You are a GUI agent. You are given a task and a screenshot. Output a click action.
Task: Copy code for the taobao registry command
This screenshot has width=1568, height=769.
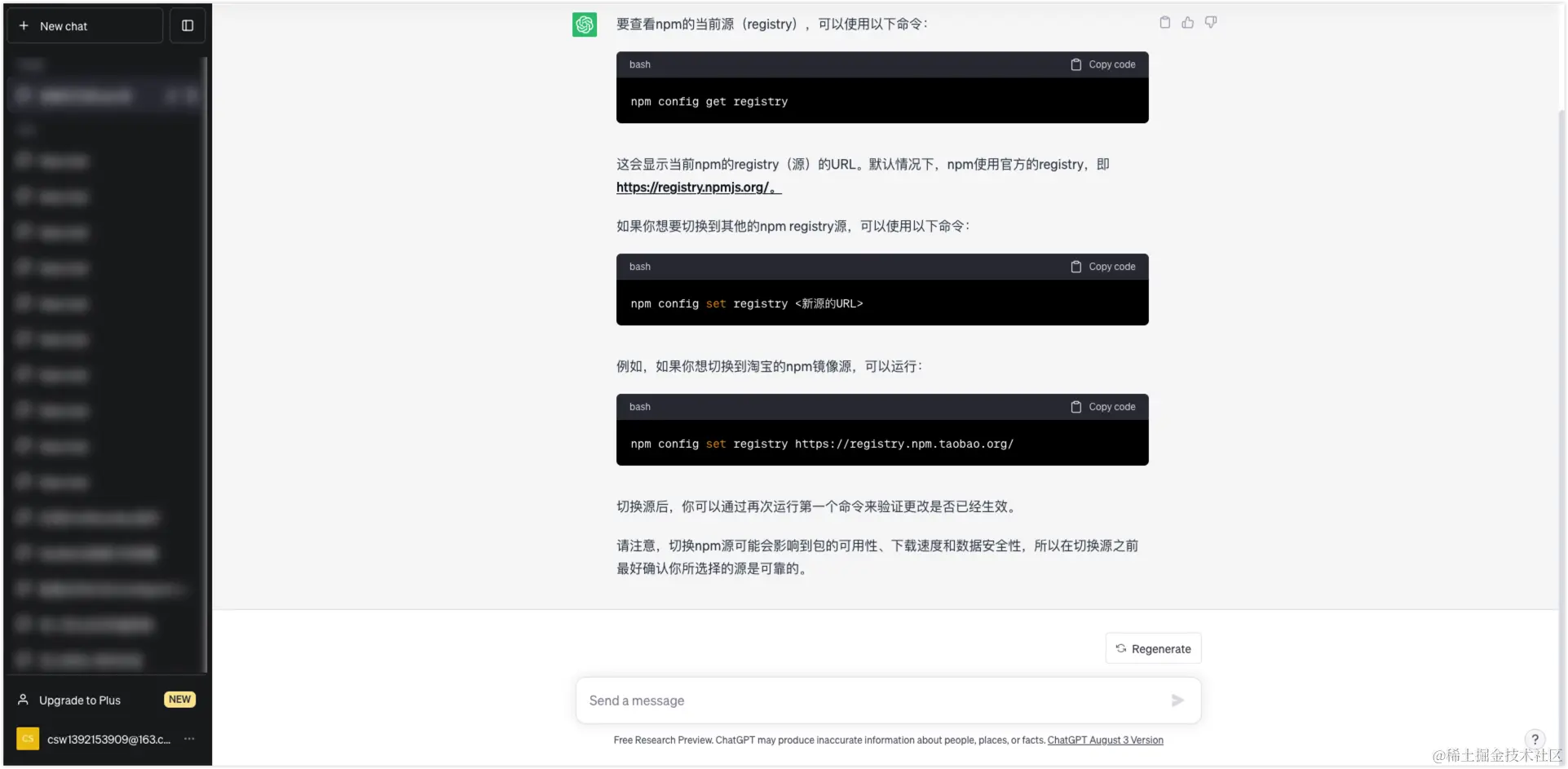click(x=1102, y=407)
